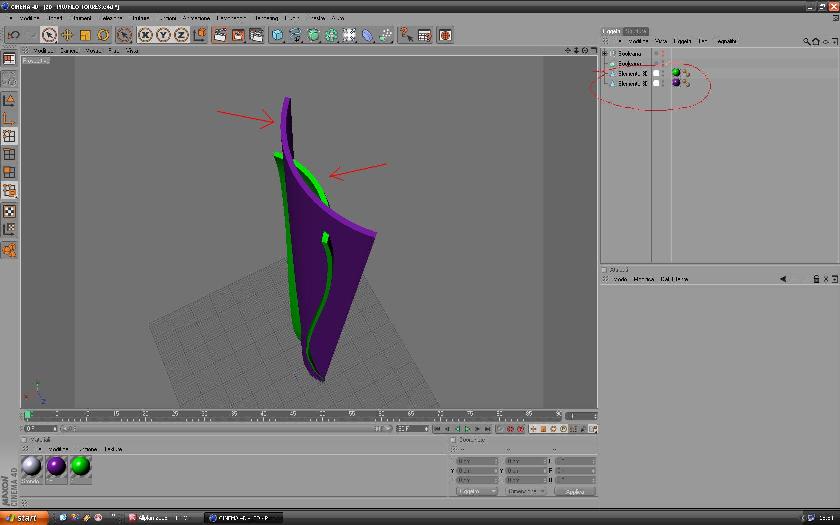Switch to the second Object Manager tab
The height and width of the screenshot is (525, 840).
click(x=636, y=31)
